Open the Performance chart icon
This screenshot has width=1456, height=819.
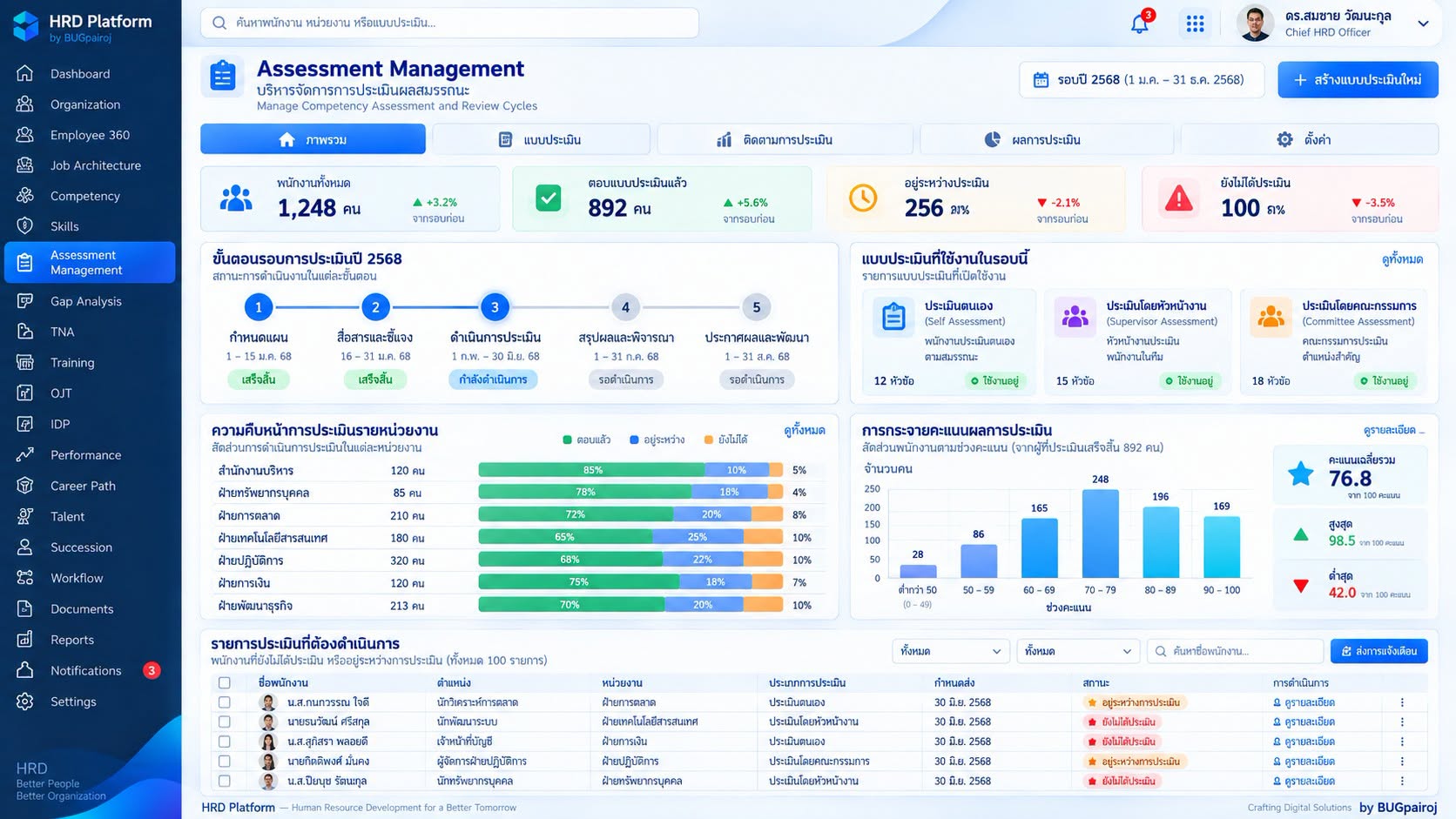point(25,454)
